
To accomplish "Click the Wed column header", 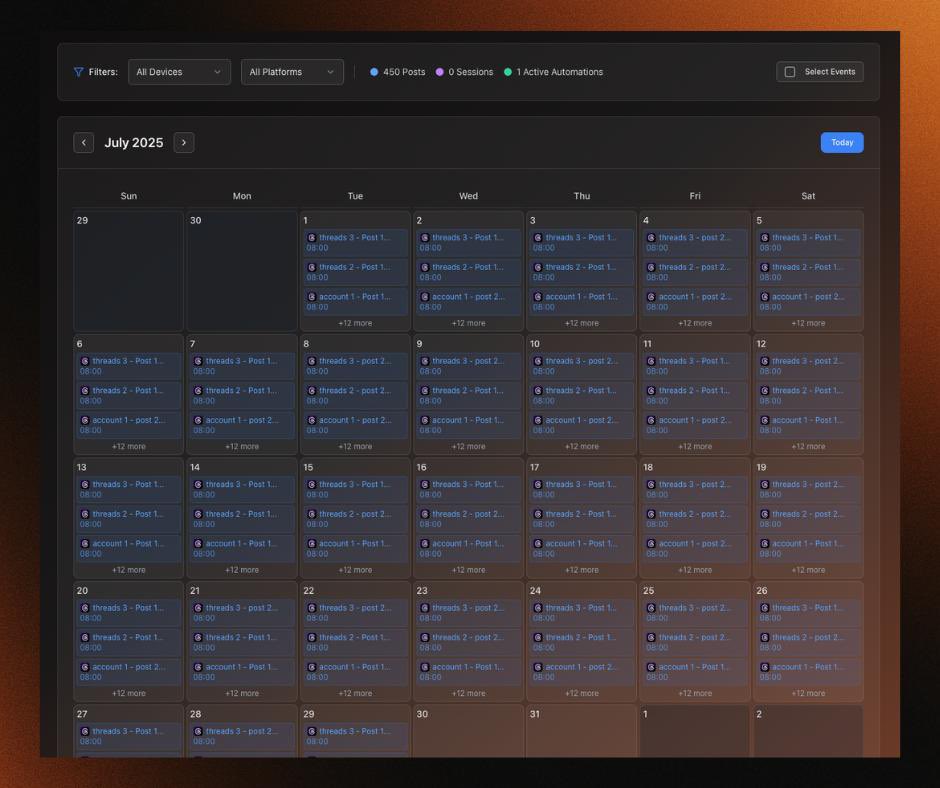I will [x=469, y=196].
